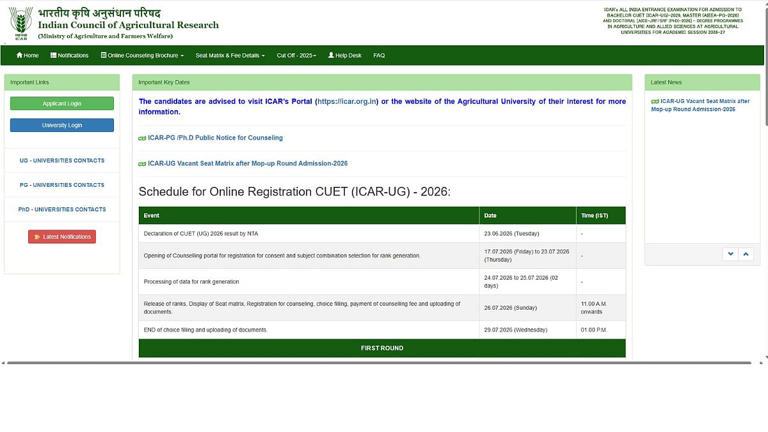Click the Notifications list icon
768x432 pixels.
[53, 55]
